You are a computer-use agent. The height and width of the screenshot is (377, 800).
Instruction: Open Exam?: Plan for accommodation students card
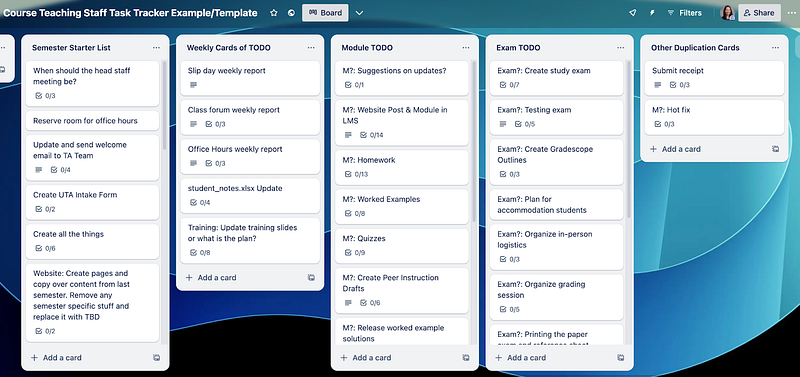(x=557, y=205)
